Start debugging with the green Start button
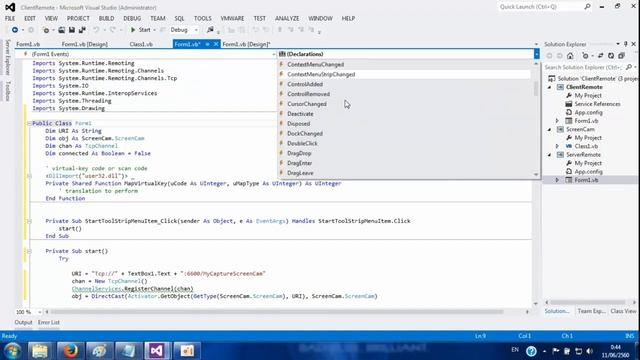 tap(140, 30)
